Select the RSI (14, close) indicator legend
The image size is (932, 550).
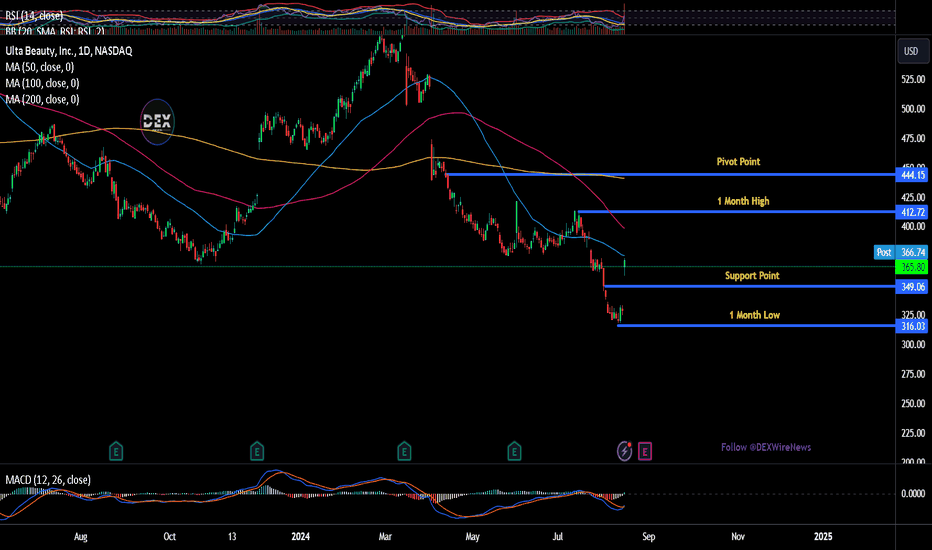coord(34,16)
